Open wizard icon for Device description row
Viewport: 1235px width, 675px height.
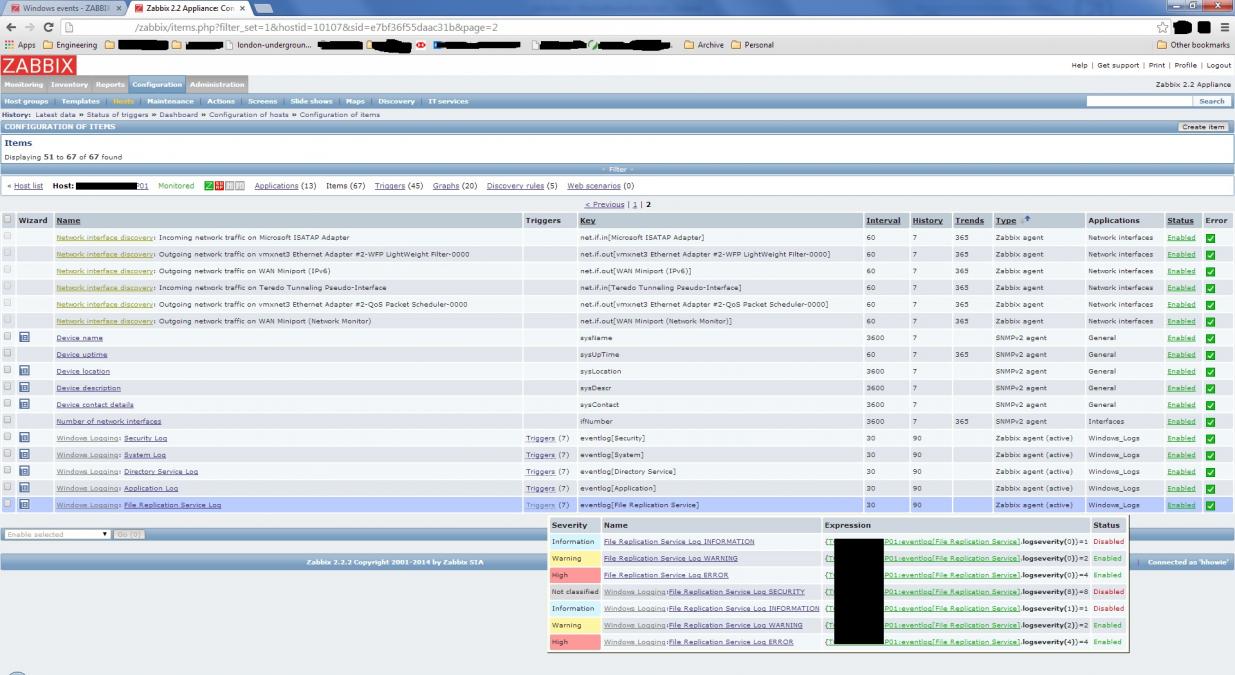[x=24, y=388]
